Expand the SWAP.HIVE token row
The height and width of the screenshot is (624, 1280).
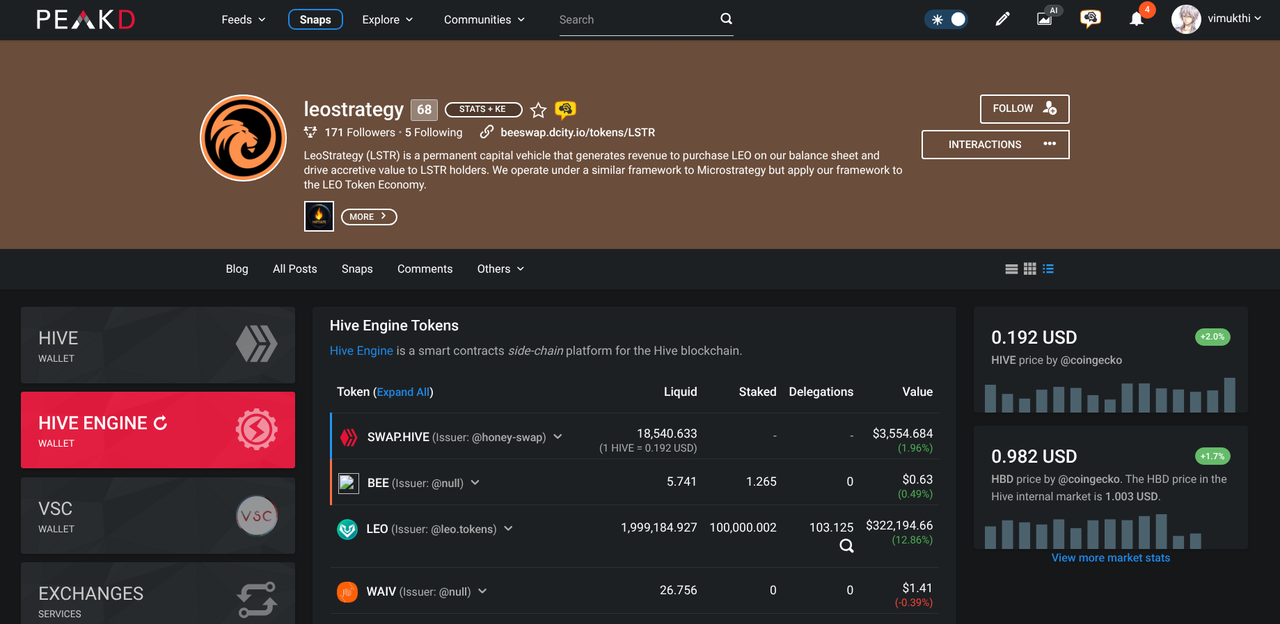coord(558,437)
